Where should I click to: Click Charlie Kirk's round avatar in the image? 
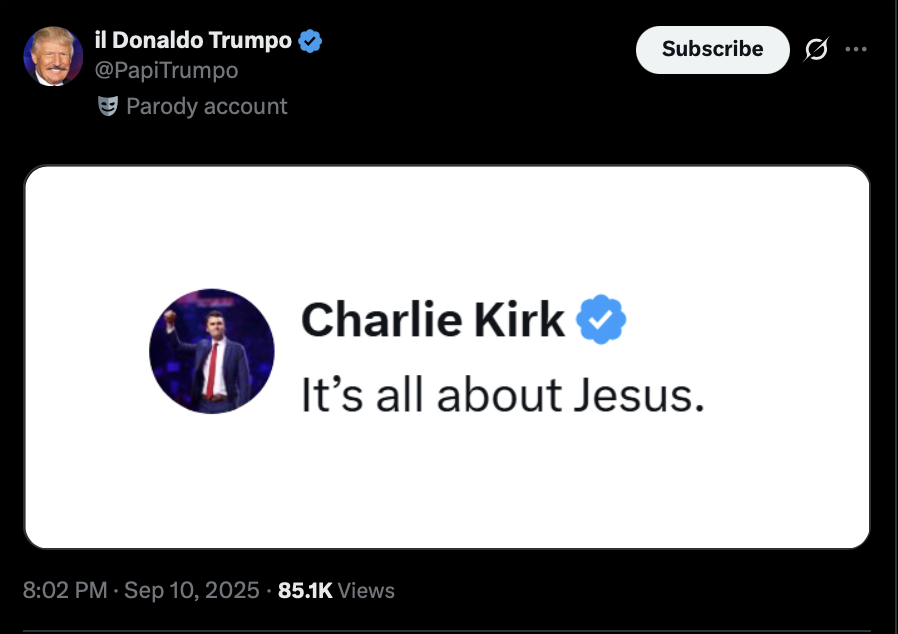[x=212, y=351]
